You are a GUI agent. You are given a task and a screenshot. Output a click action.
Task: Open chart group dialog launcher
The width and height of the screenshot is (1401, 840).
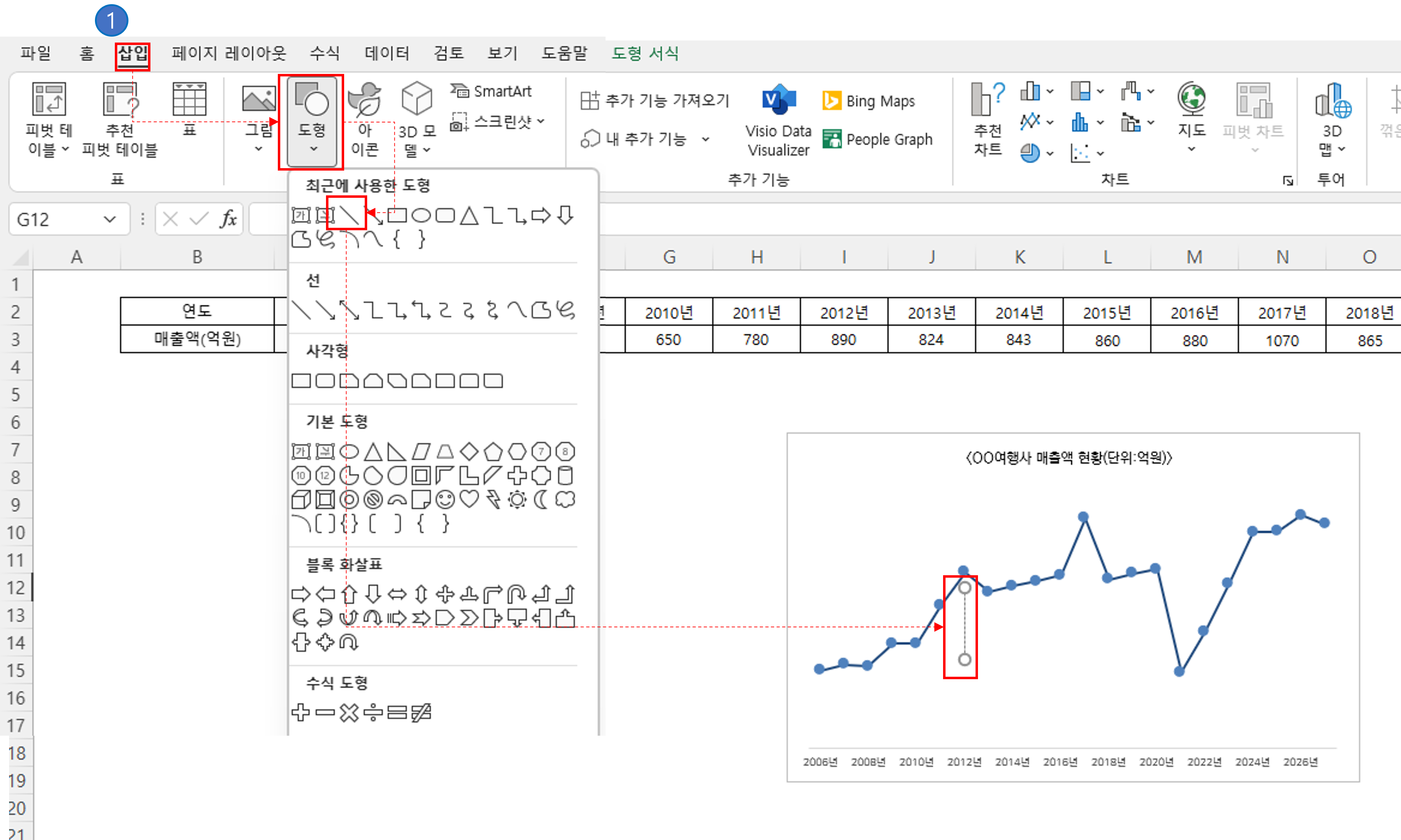pos(1288,181)
